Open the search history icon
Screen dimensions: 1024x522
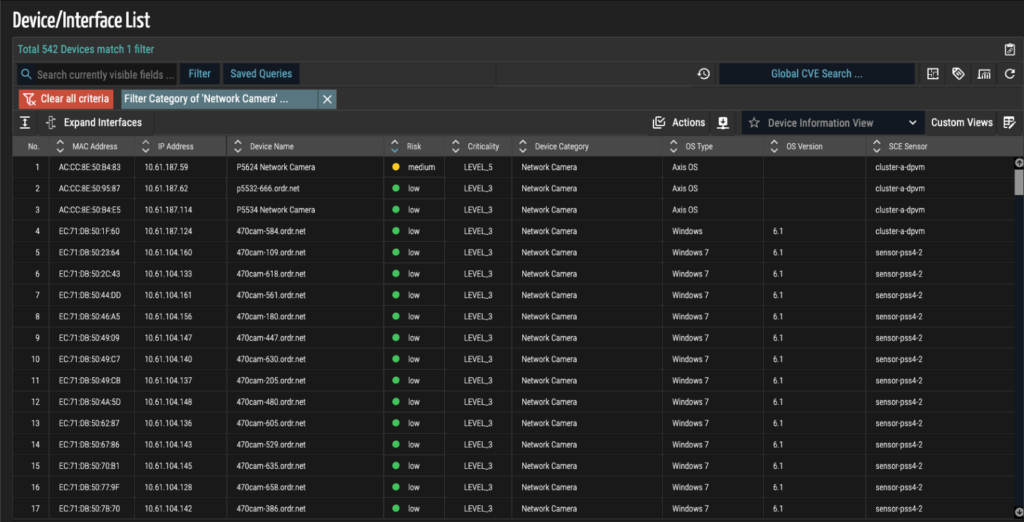coord(703,74)
